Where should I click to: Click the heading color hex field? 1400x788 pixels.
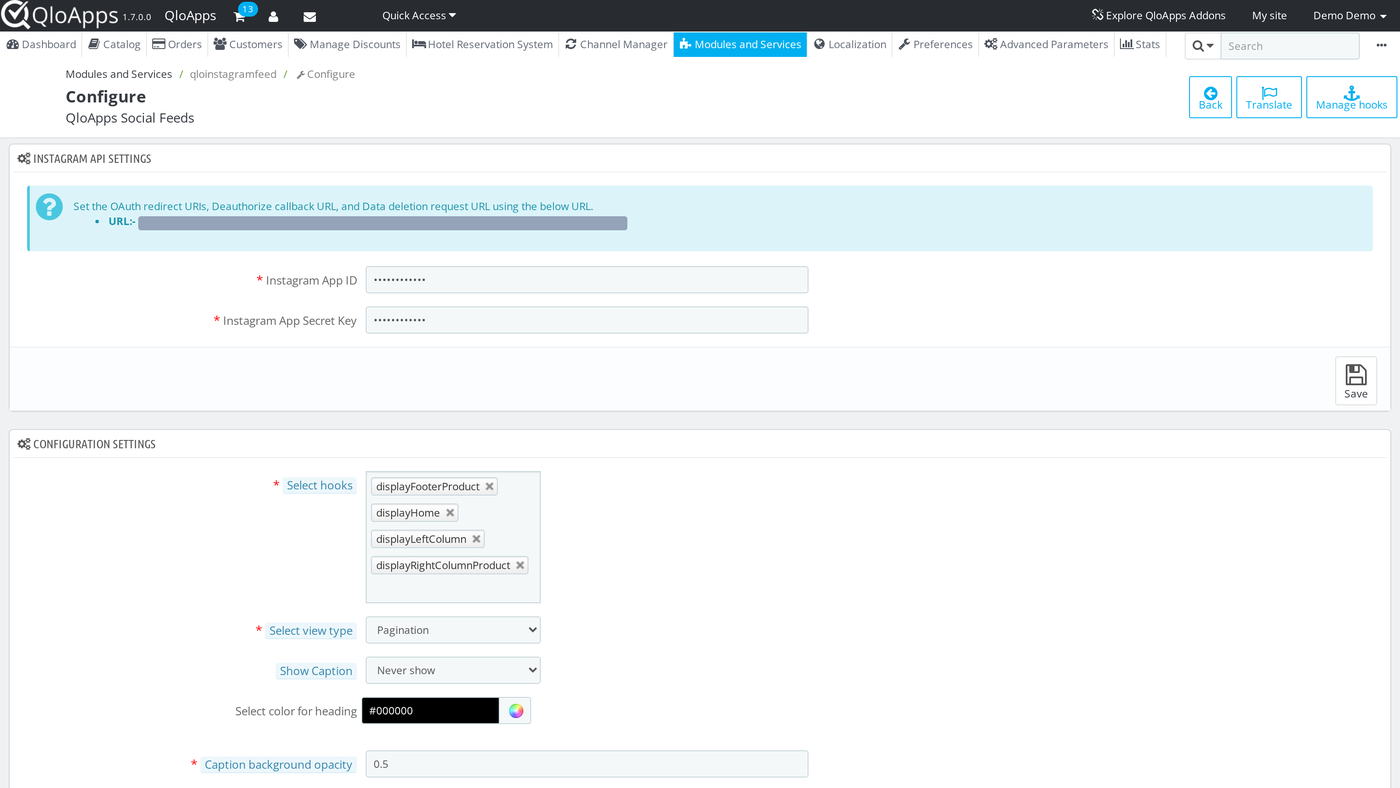coord(430,711)
